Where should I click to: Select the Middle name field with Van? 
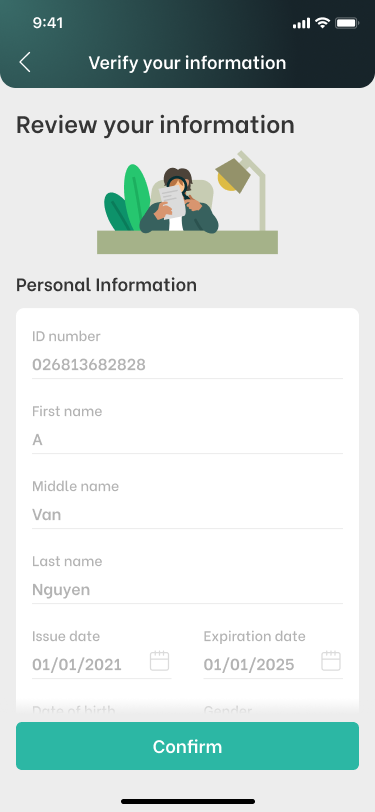(x=188, y=504)
